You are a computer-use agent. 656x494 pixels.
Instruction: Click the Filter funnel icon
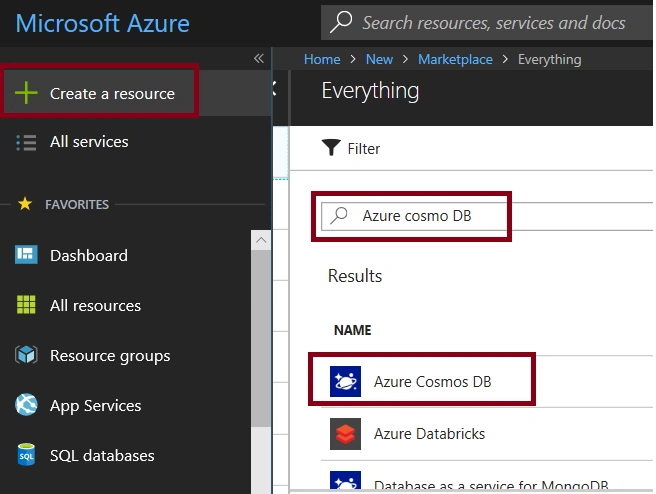click(331, 147)
